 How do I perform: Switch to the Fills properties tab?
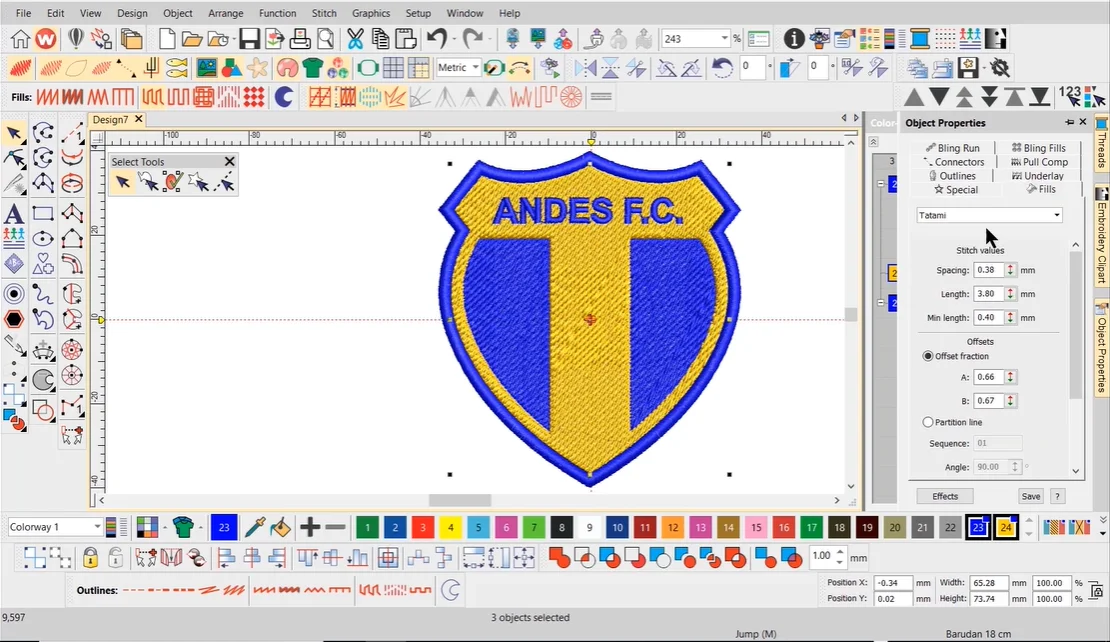pyautogui.click(x=1041, y=189)
